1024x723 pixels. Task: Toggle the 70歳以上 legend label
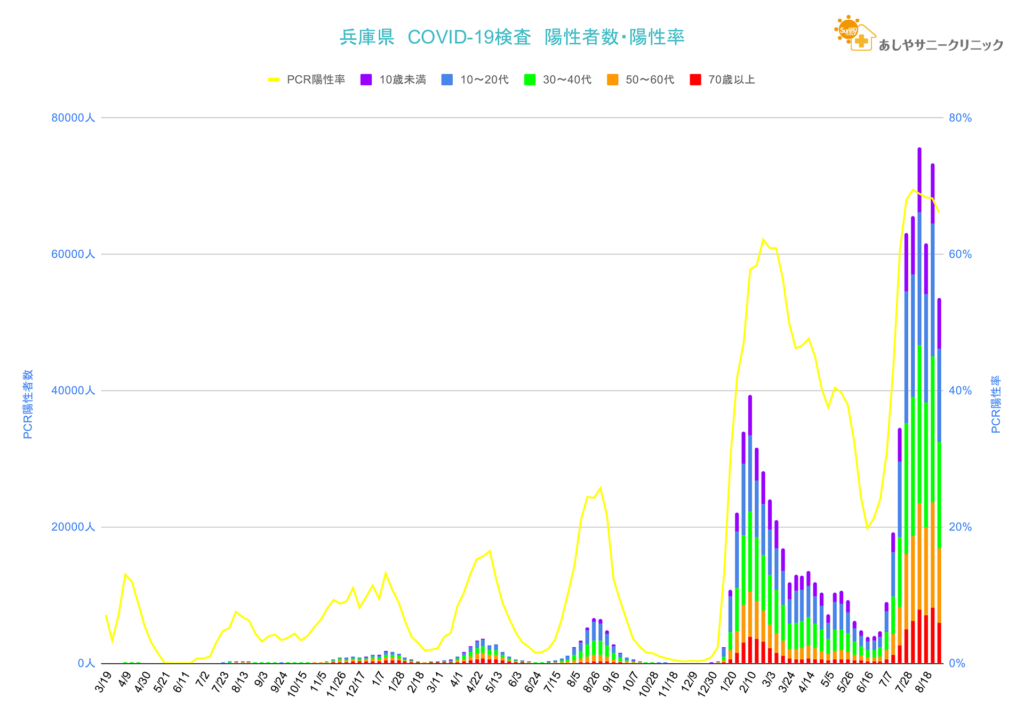[732, 79]
